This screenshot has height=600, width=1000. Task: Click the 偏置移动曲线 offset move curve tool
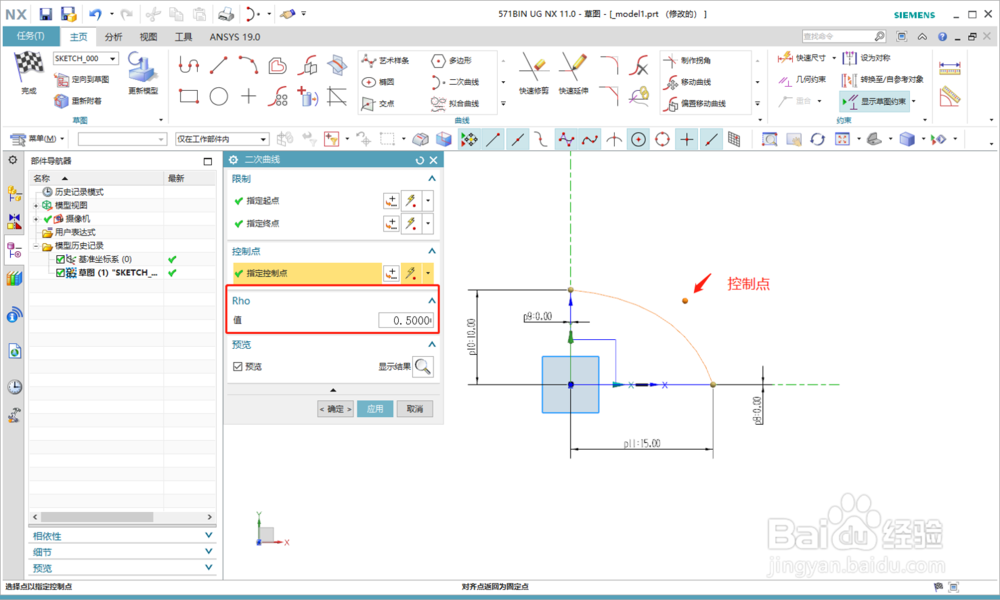pos(694,103)
